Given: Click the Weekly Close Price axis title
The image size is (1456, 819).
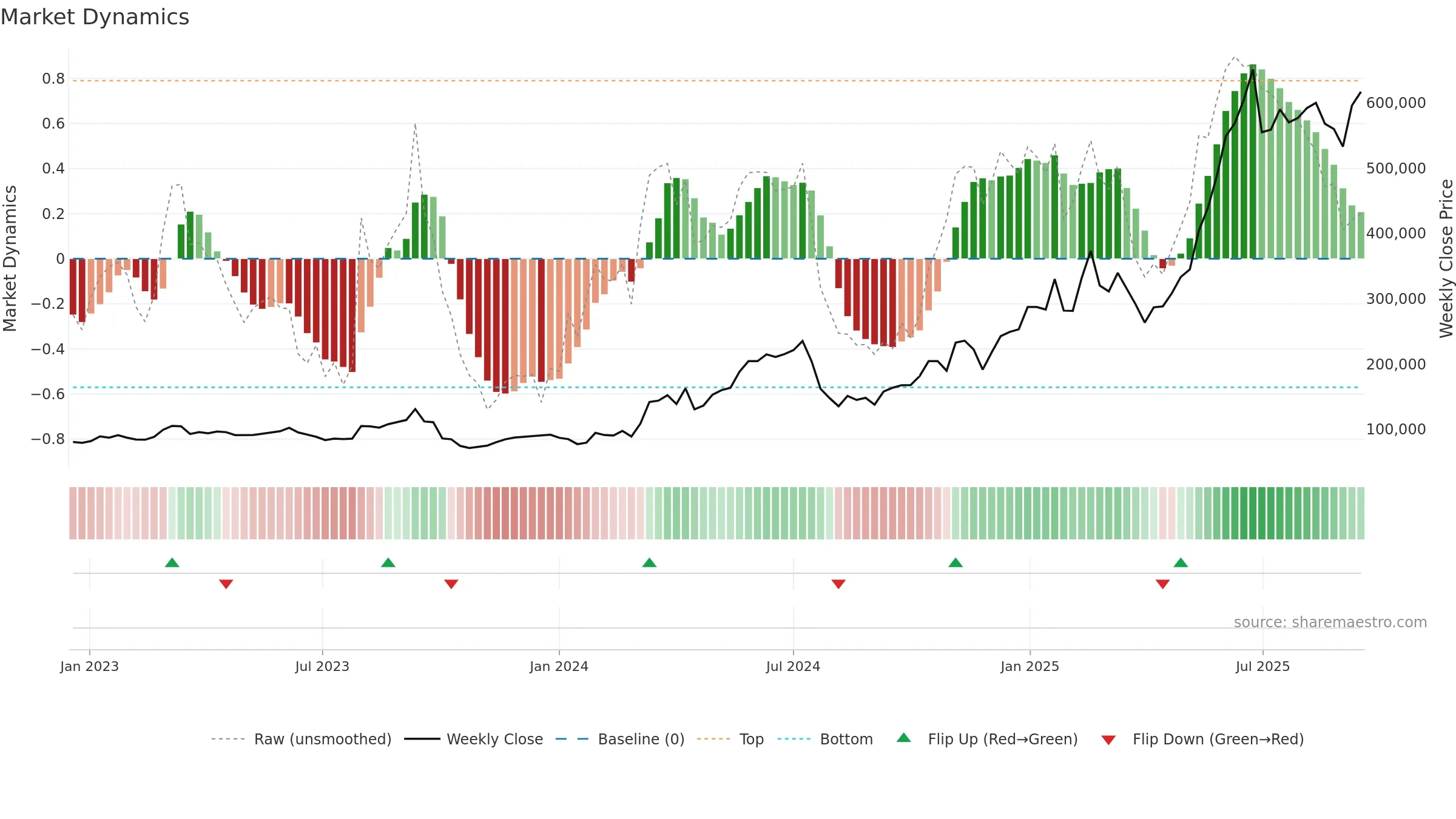Looking at the screenshot, I should pyautogui.click(x=1446, y=258).
